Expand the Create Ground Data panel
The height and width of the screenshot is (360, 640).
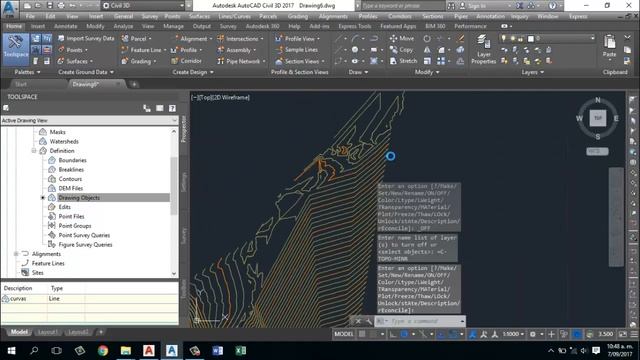coord(86,72)
